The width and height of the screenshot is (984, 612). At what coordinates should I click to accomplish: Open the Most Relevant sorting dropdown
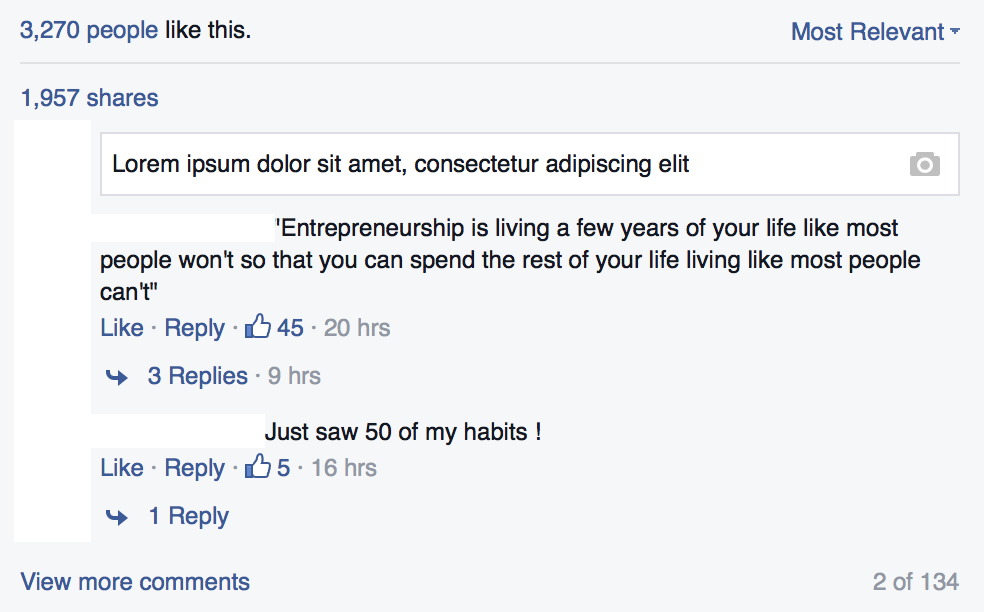coord(875,32)
